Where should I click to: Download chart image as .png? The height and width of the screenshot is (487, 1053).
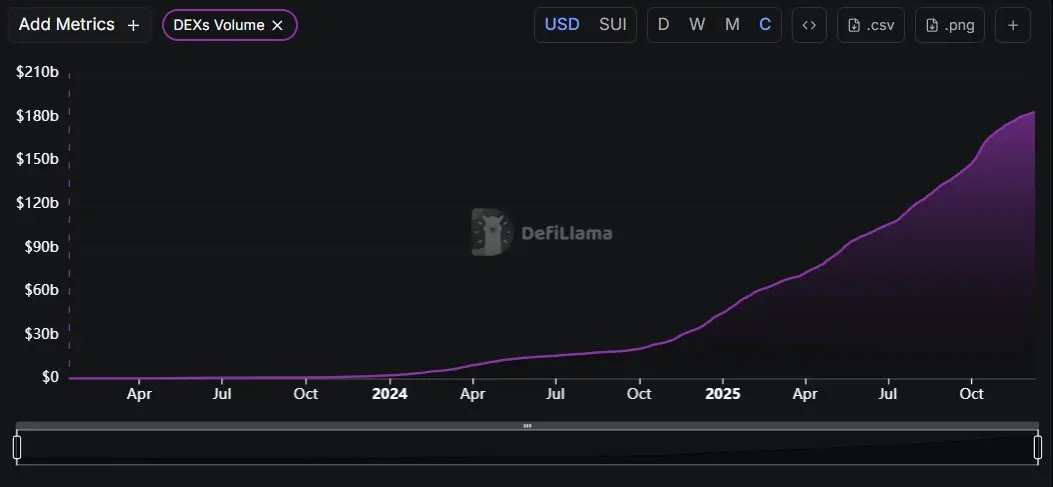pos(950,25)
